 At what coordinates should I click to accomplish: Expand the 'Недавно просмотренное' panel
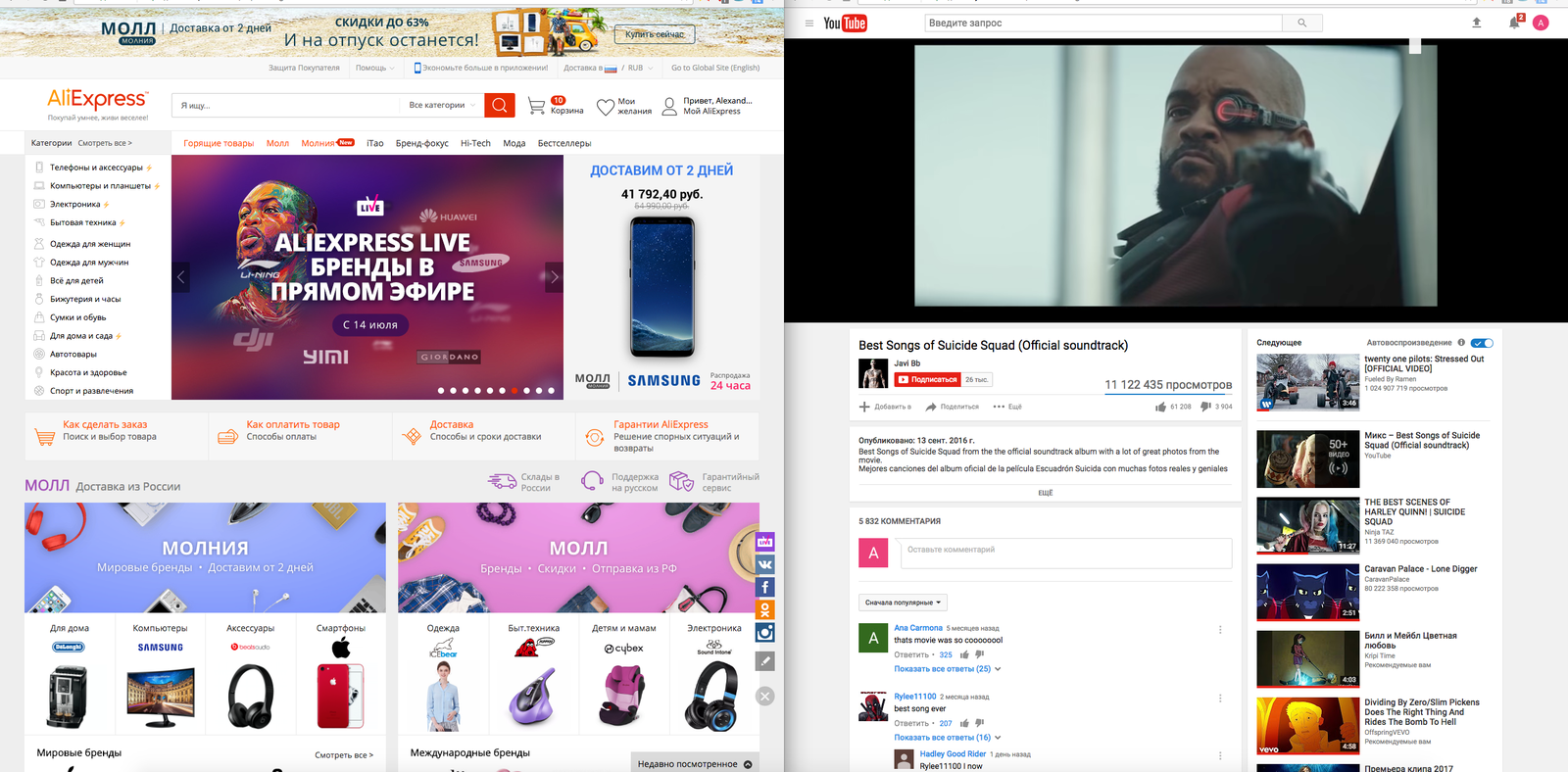(695, 763)
